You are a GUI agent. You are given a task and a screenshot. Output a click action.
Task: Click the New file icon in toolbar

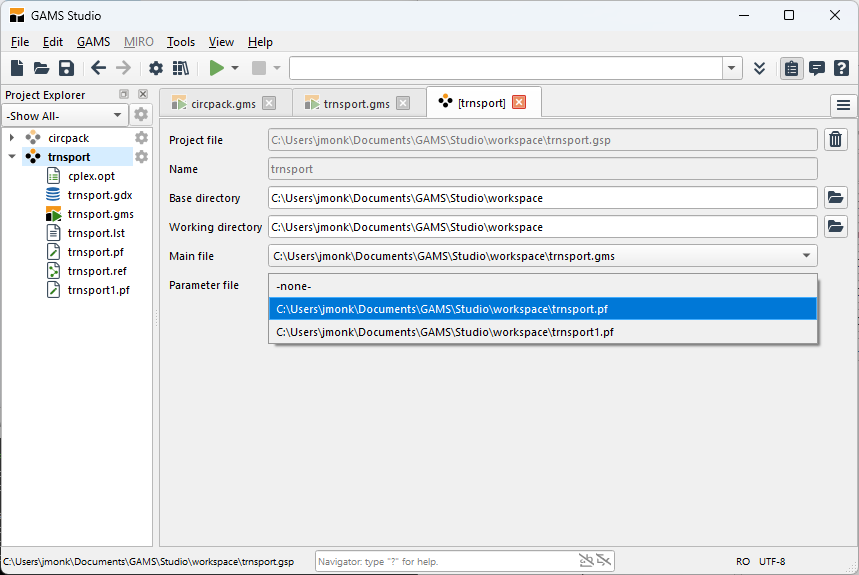[x=16, y=68]
